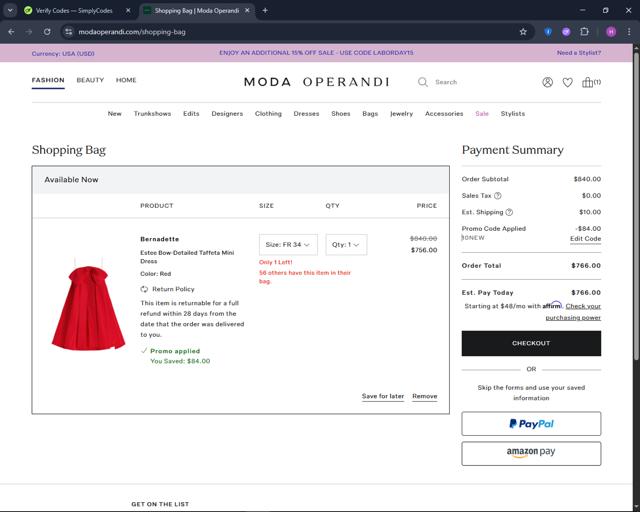Open the Edits menu item
640x512 pixels.
coord(191,114)
